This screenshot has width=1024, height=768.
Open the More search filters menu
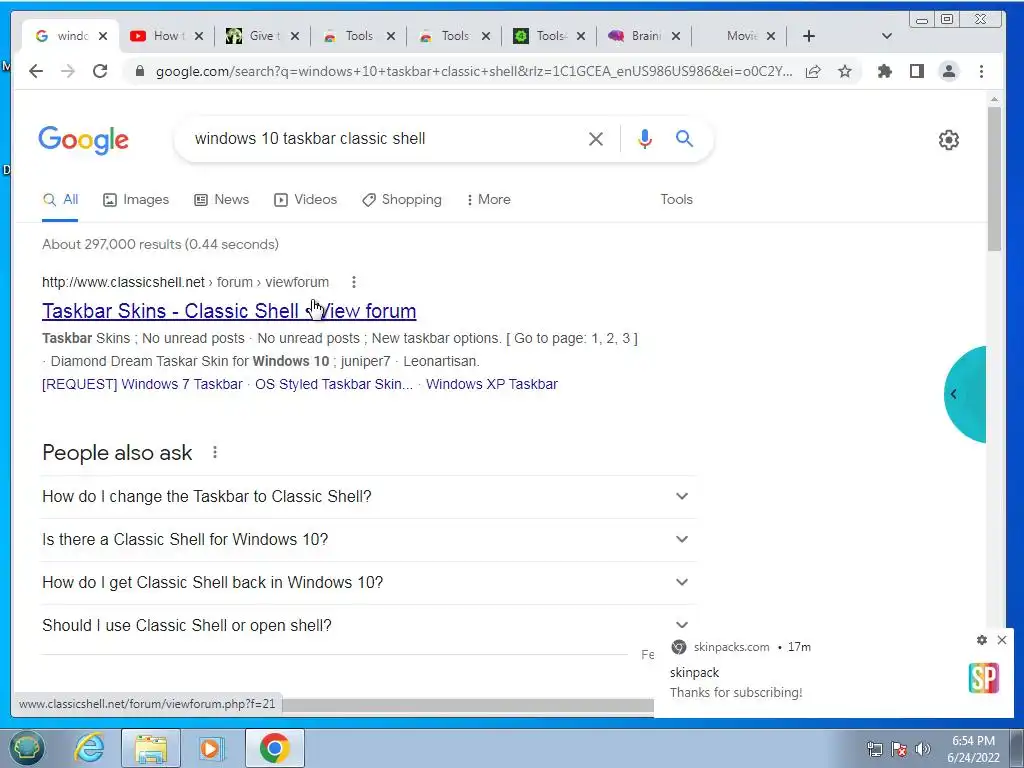[x=488, y=199]
